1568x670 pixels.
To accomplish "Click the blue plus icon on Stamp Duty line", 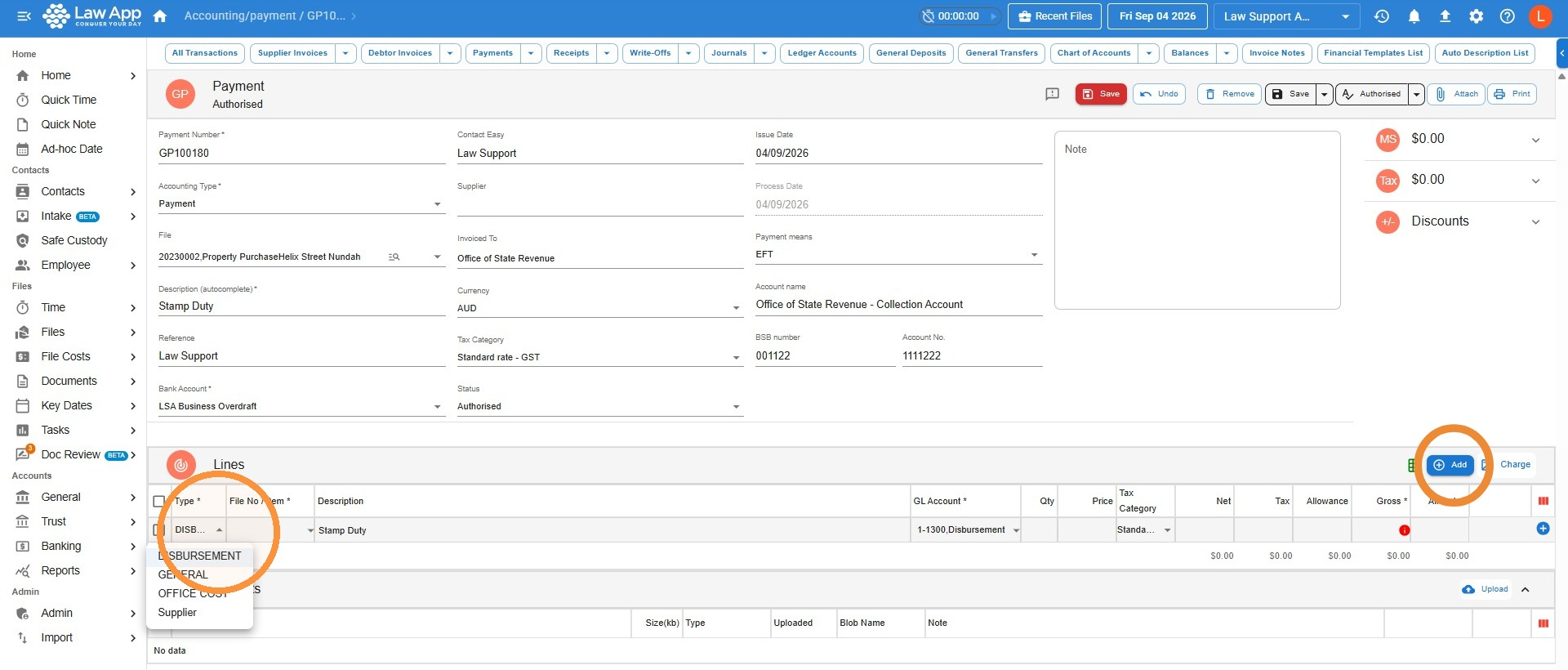I will 1543,529.
